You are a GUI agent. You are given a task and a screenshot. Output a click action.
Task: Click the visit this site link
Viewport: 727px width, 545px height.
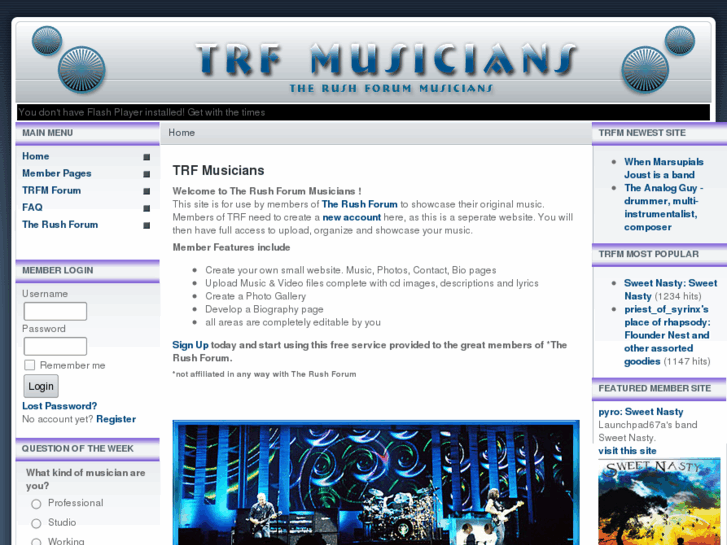coord(627,451)
